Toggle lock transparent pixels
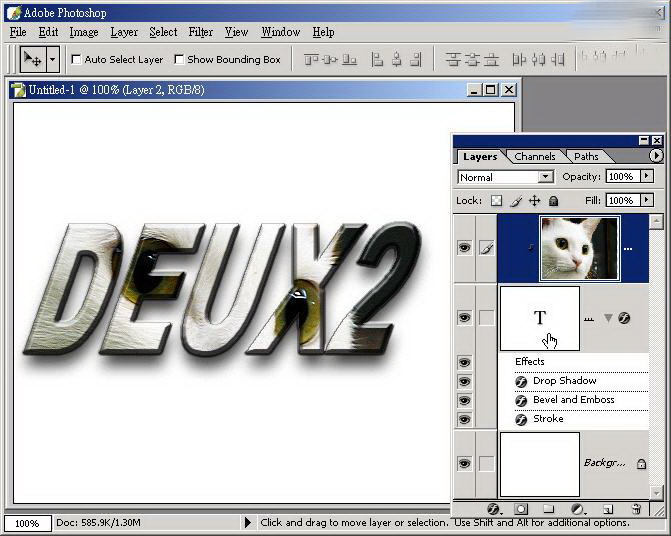This screenshot has height=536, width=671. click(496, 201)
